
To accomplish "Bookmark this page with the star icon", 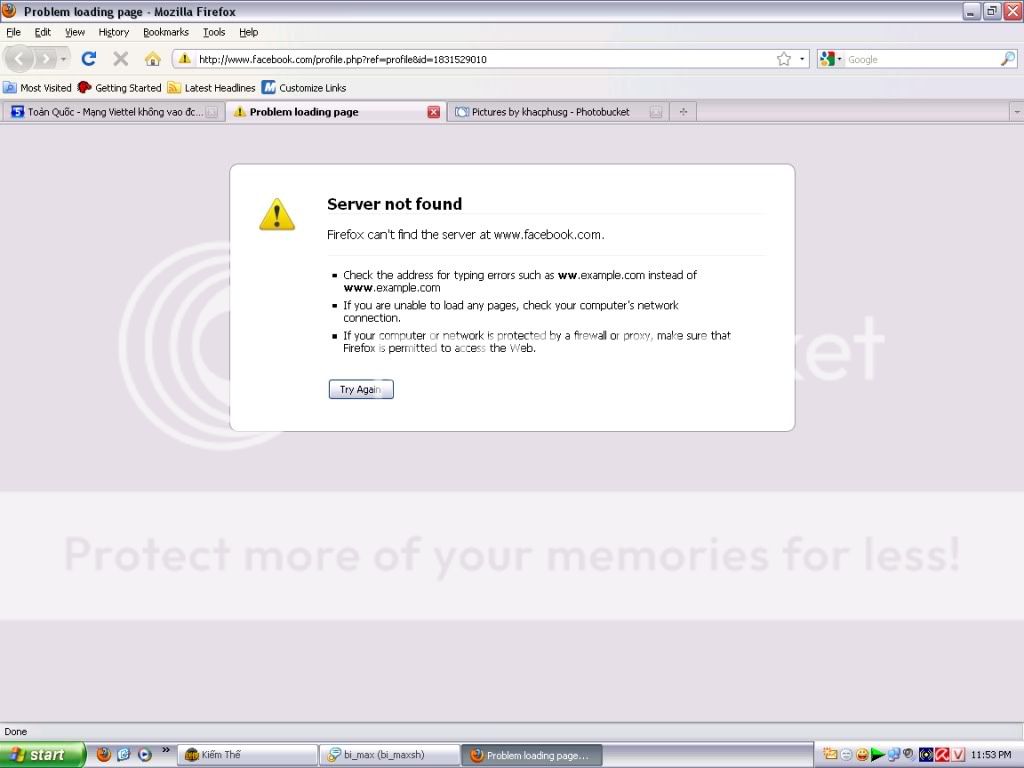I will click(784, 59).
